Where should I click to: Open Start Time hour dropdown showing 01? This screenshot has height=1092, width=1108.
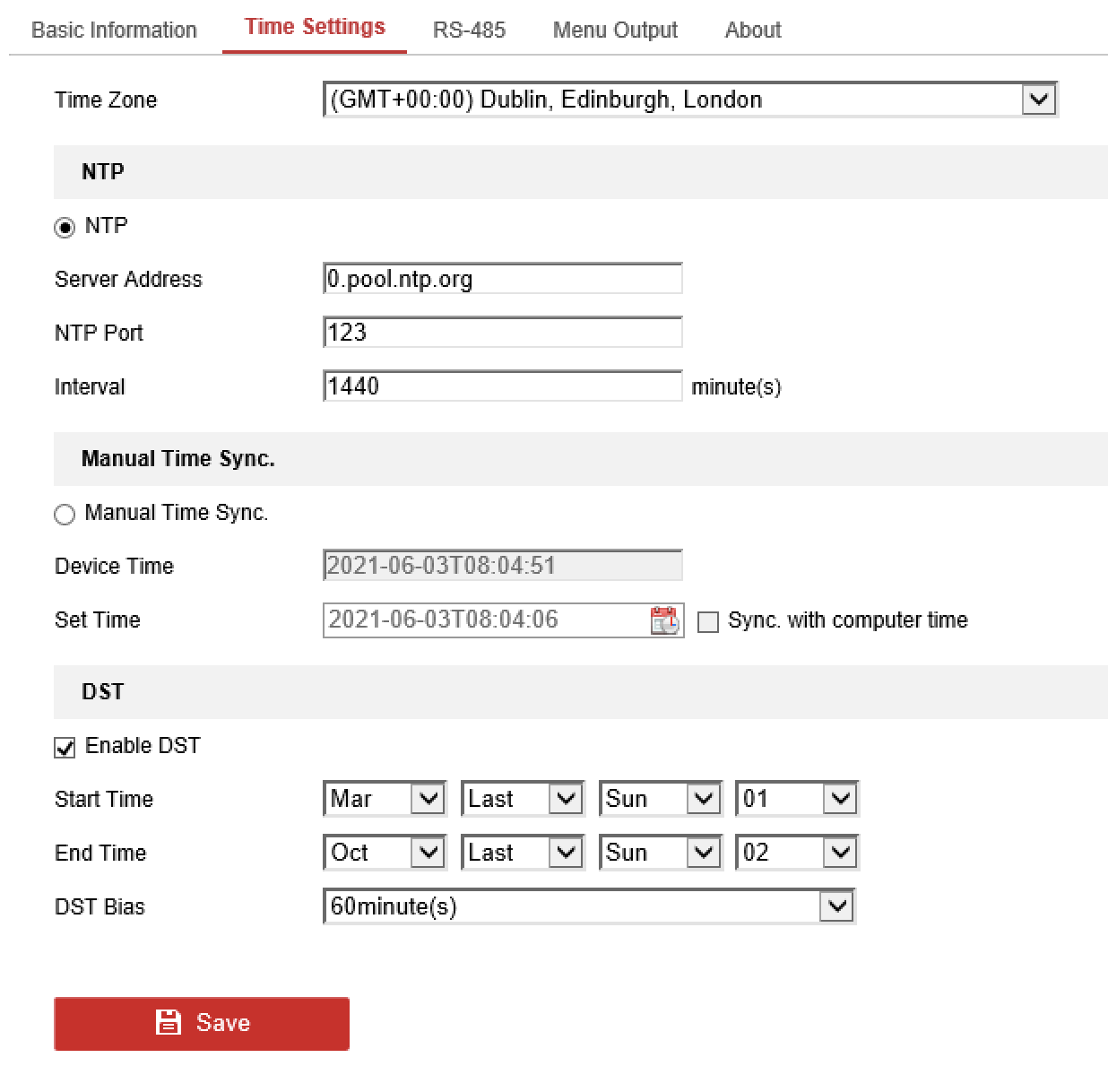[797, 799]
